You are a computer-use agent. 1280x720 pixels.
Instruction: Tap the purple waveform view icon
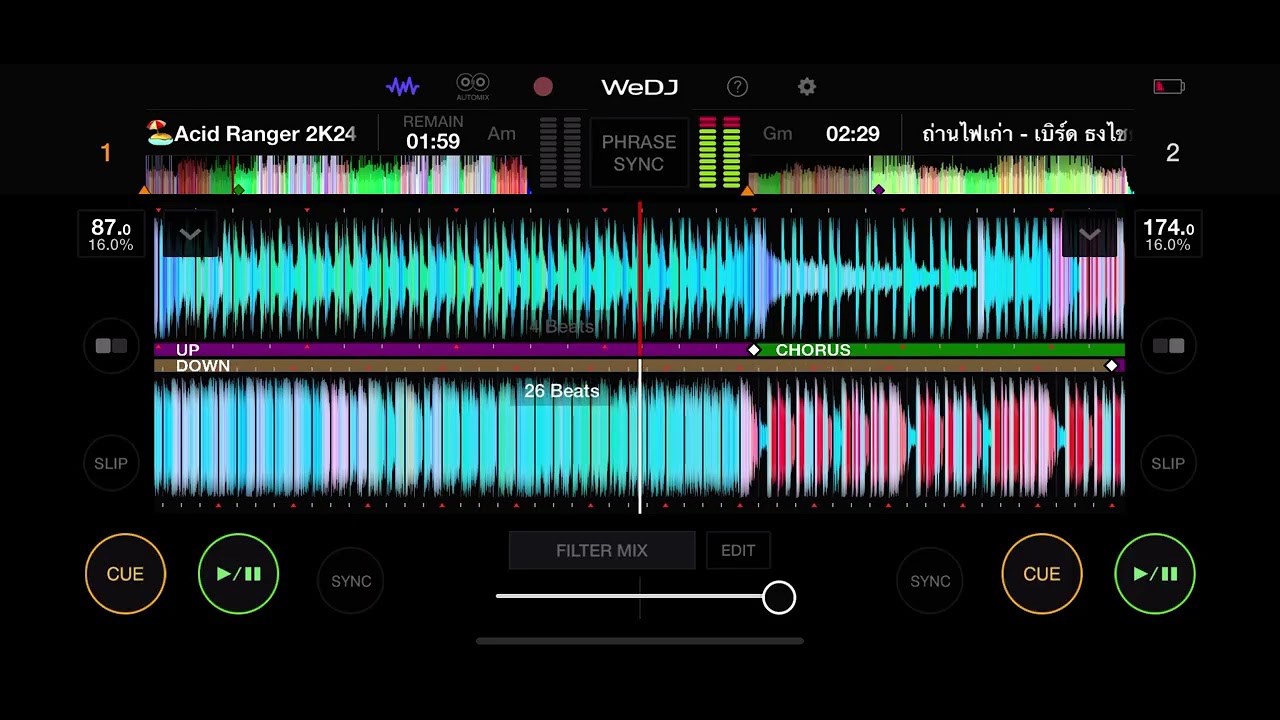pyautogui.click(x=403, y=87)
